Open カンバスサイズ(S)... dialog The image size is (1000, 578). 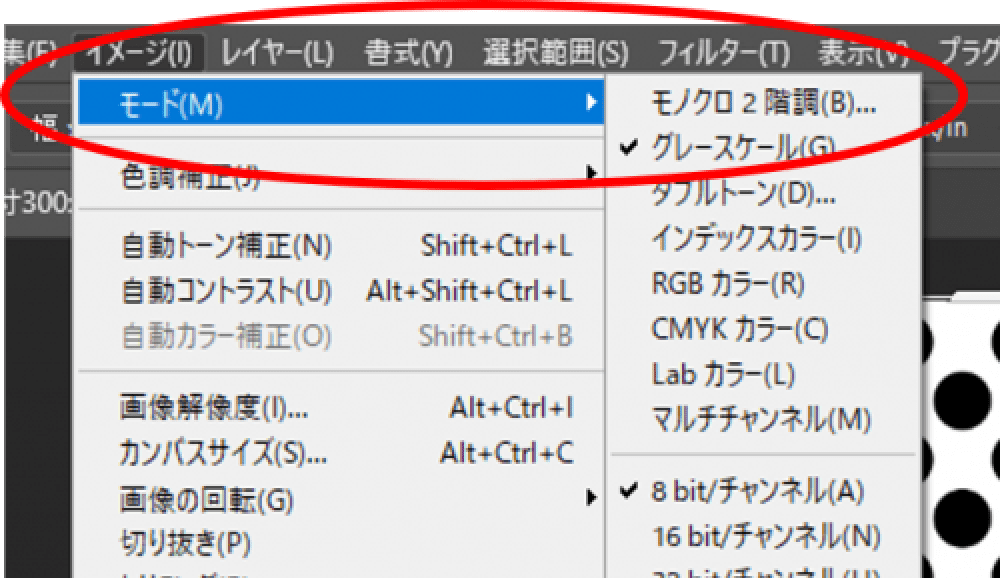(x=341, y=453)
